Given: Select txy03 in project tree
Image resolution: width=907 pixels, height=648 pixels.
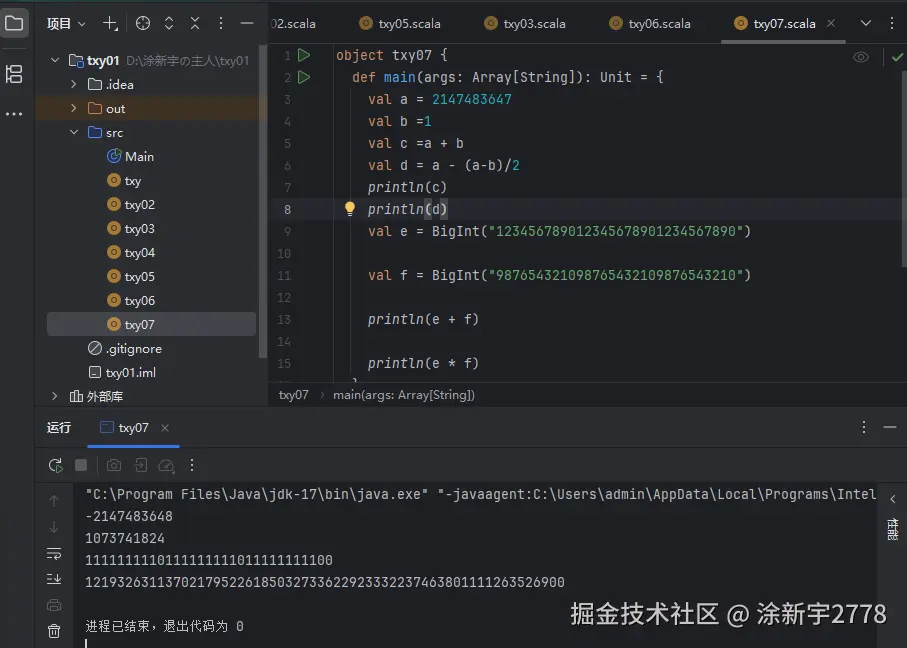Looking at the screenshot, I should point(131,229).
